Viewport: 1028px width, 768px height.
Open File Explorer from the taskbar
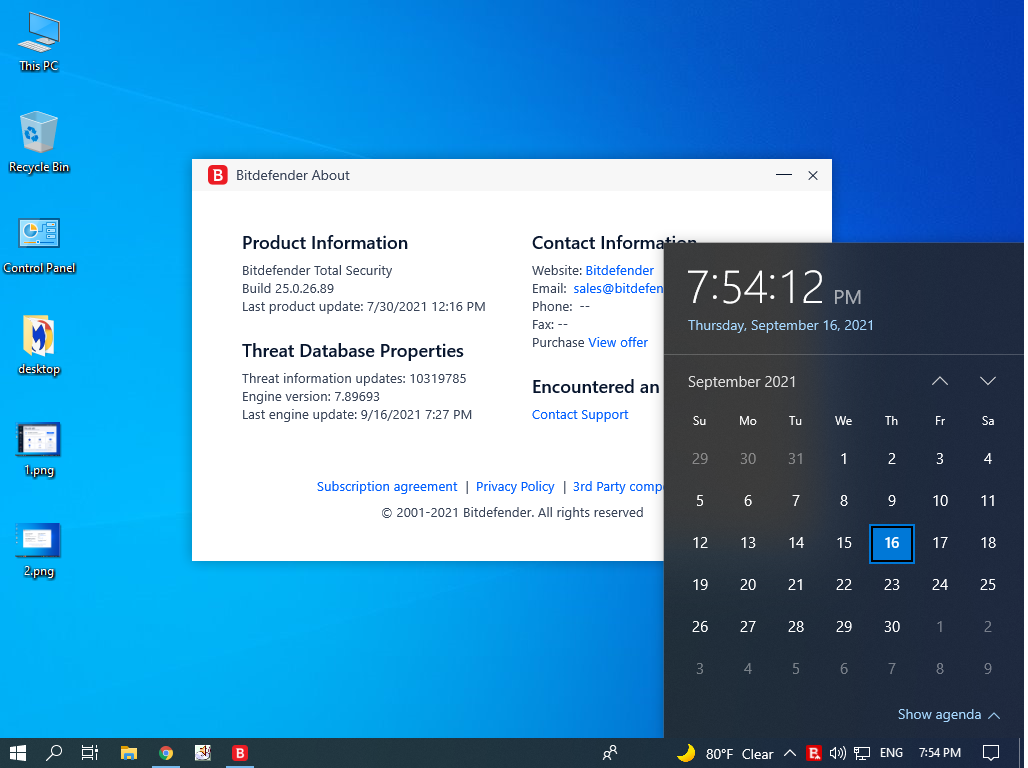pyautogui.click(x=128, y=753)
